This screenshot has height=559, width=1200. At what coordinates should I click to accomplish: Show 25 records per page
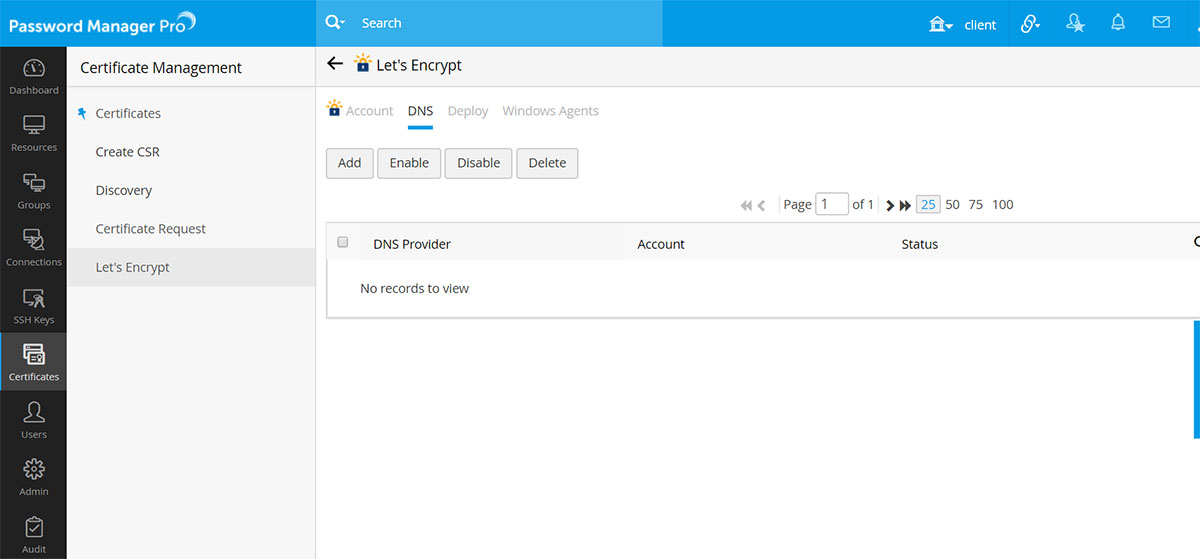[928, 204]
